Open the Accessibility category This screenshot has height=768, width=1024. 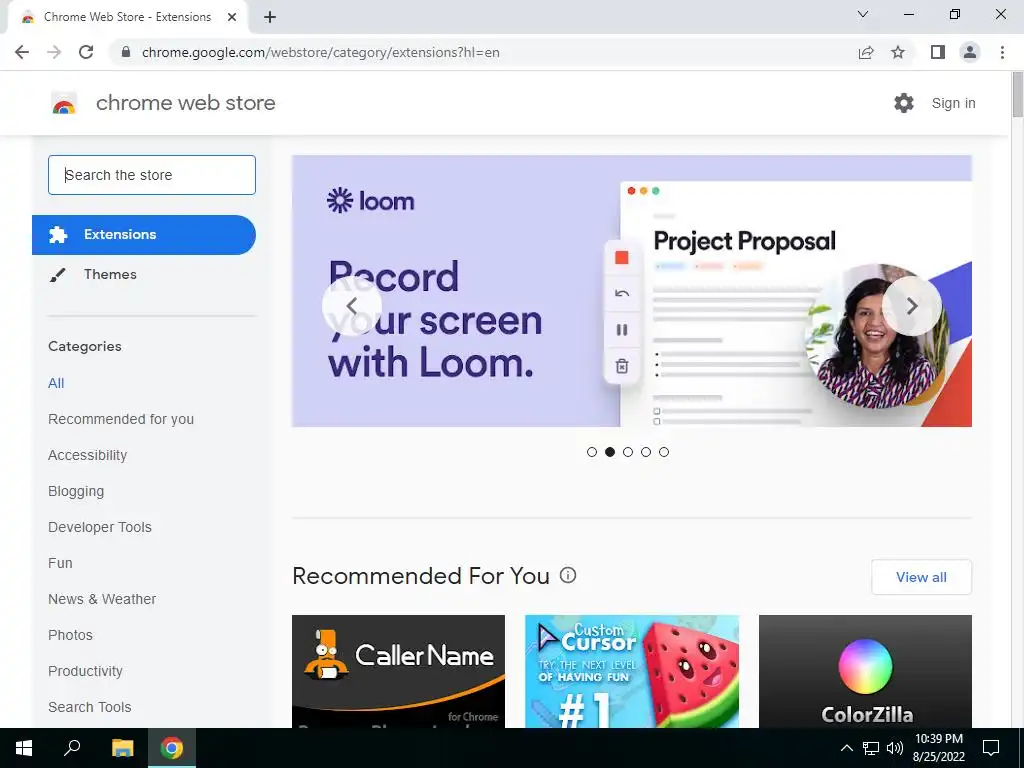pos(88,455)
